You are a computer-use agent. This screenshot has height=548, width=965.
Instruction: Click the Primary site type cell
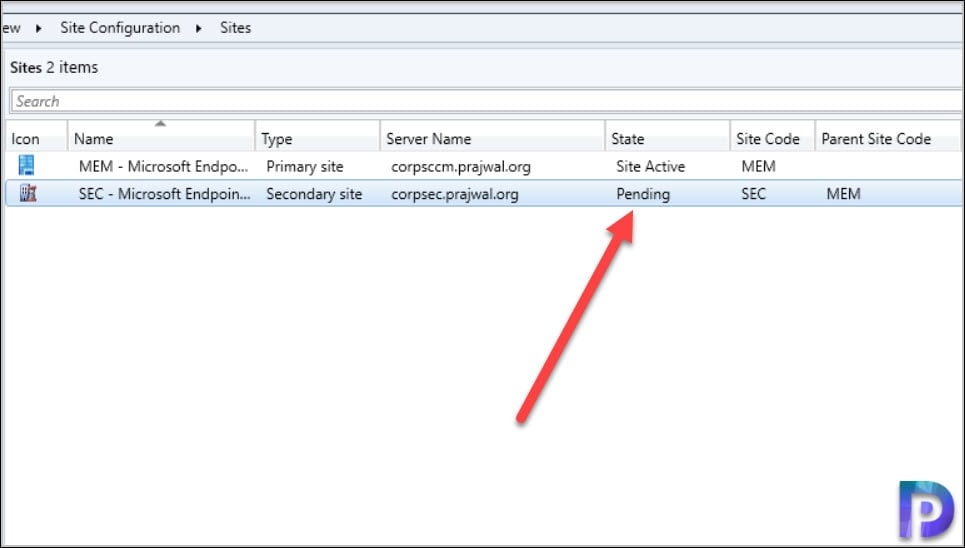pos(305,166)
